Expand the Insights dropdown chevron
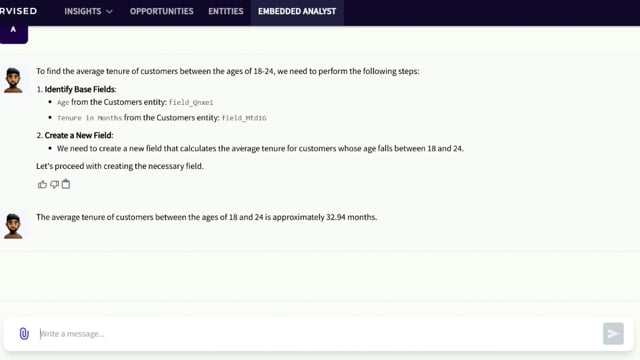 [109, 12]
